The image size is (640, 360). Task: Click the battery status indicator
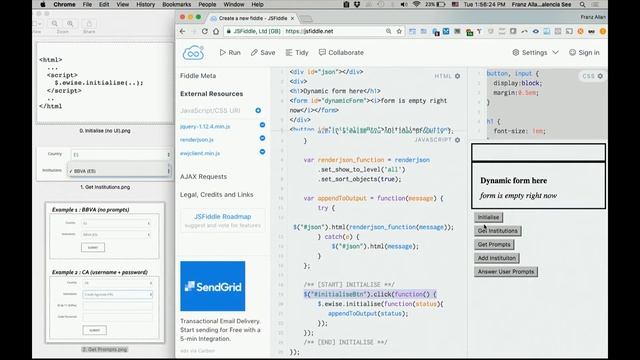pyautogui.click(x=436, y=4)
